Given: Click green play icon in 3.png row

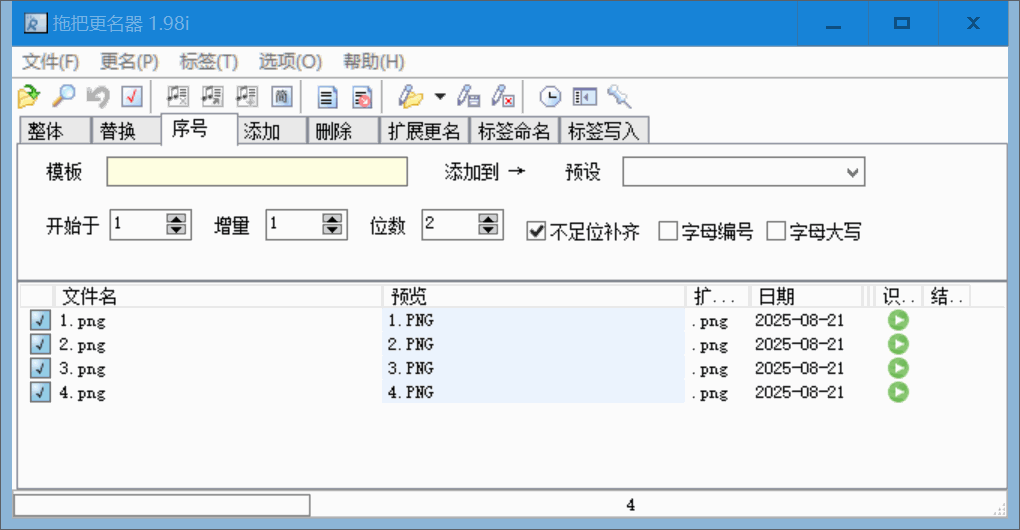Looking at the screenshot, I should tap(898, 368).
